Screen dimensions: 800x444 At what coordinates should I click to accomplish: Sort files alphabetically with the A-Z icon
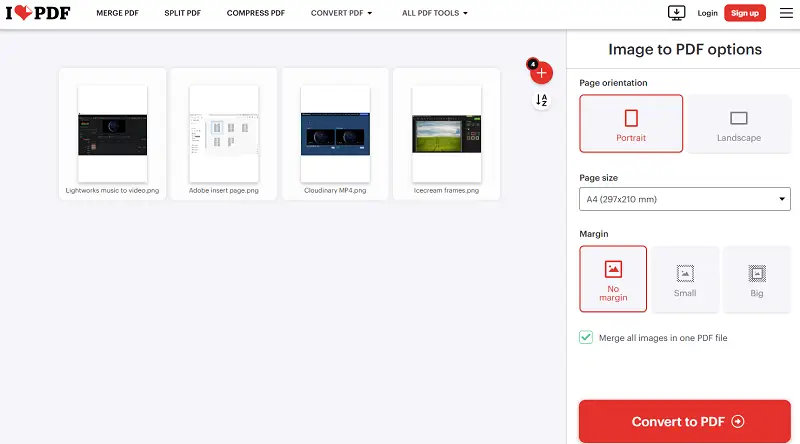pos(541,100)
